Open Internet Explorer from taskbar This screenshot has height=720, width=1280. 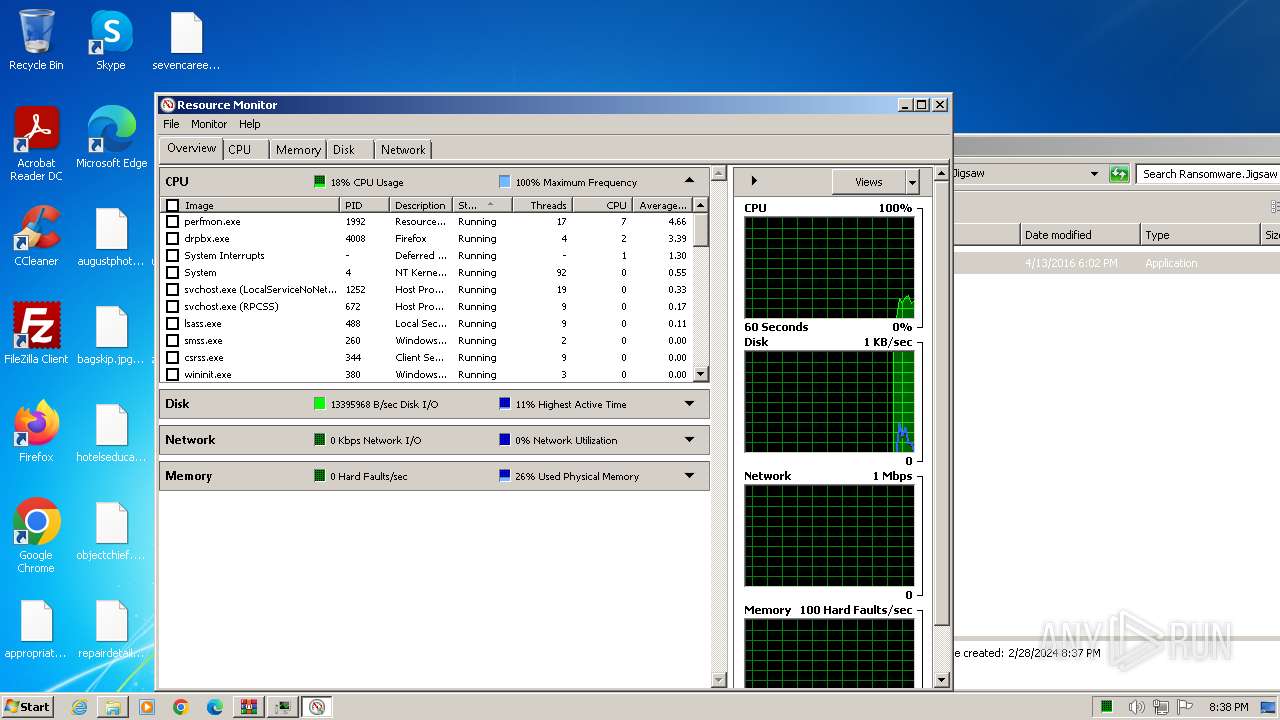pyautogui.click(x=79, y=707)
